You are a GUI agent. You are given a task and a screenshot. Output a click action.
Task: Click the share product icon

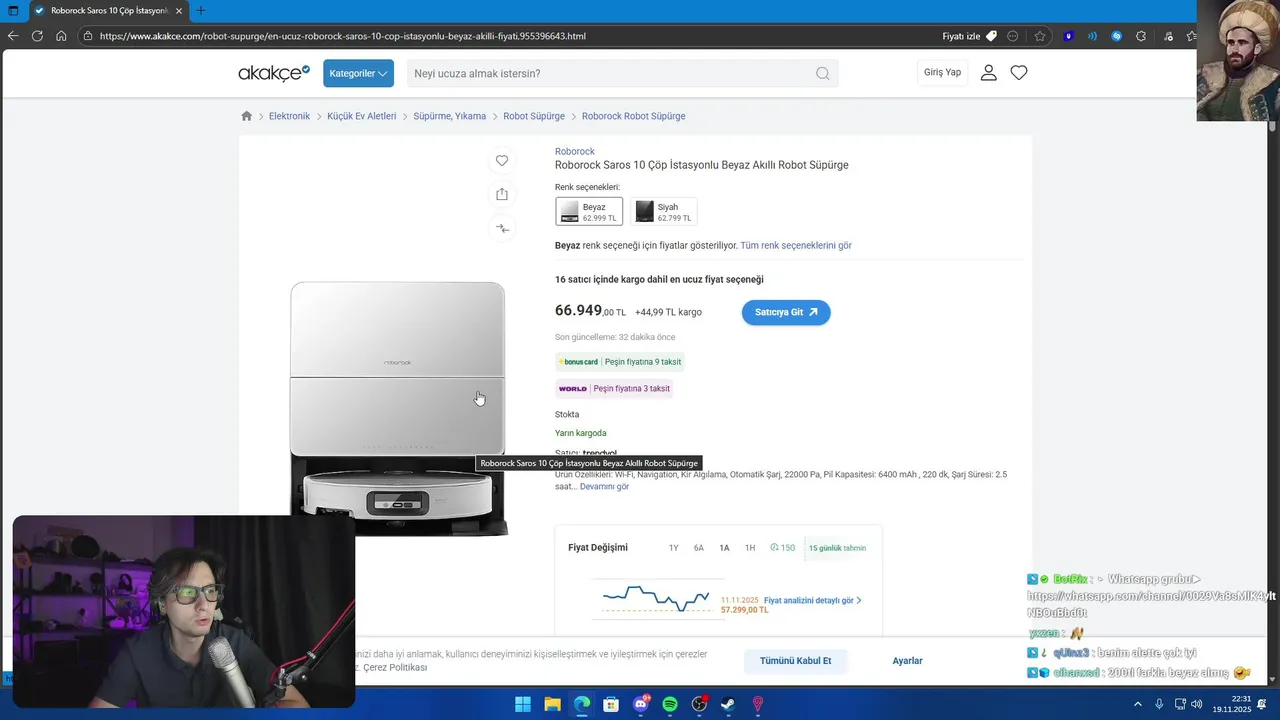(502, 194)
